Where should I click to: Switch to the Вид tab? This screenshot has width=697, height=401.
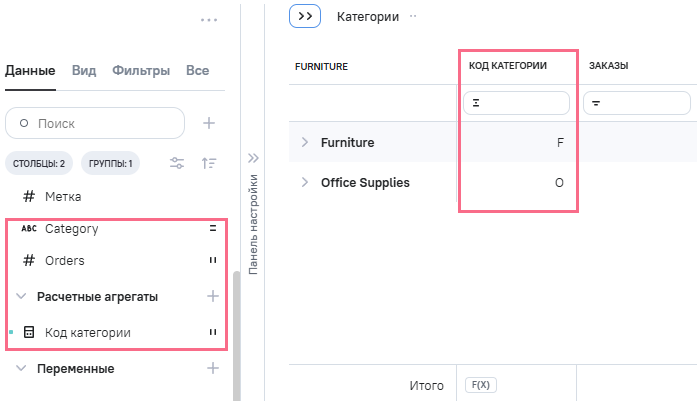pyautogui.click(x=84, y=71)
